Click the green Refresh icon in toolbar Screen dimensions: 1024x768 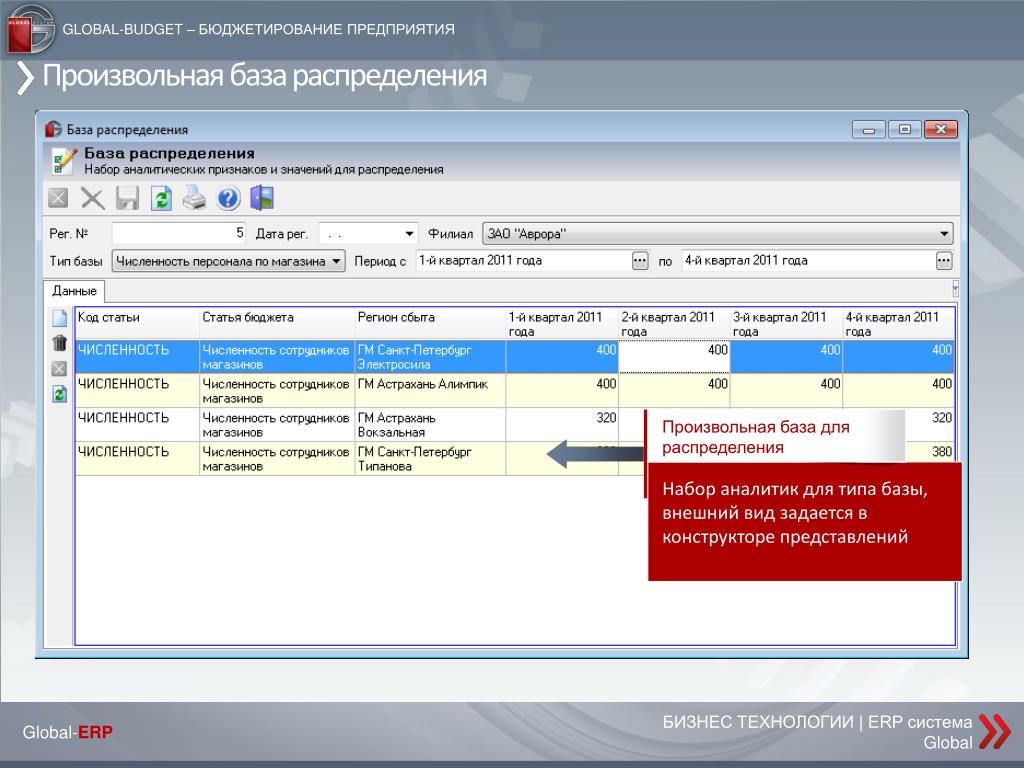[x=161, y=198]
